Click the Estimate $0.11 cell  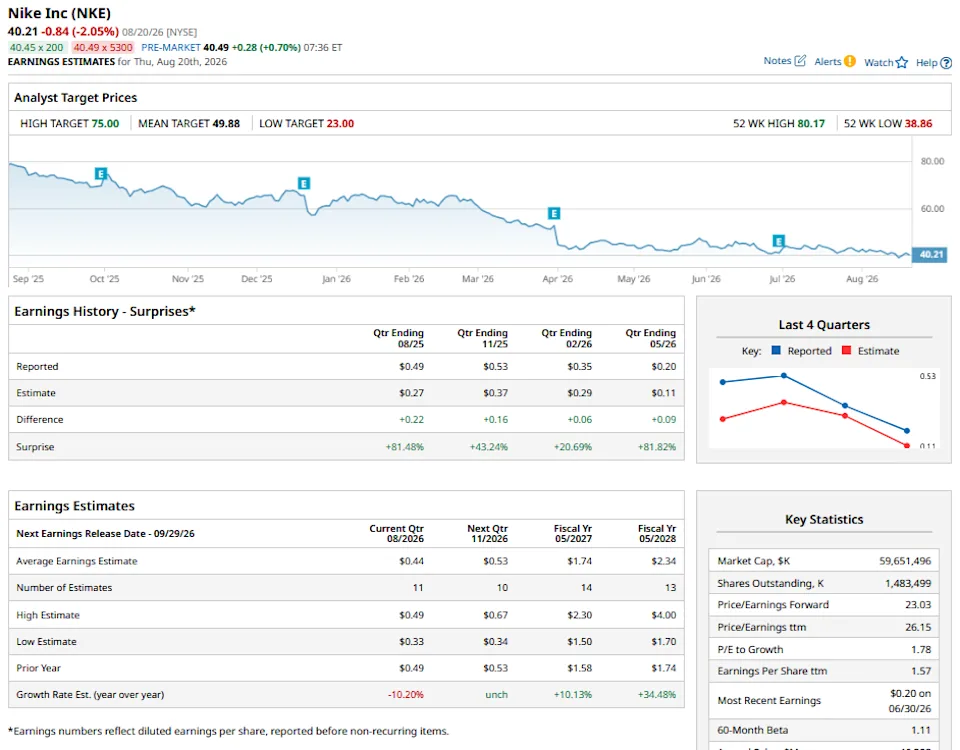click(664, 392)
